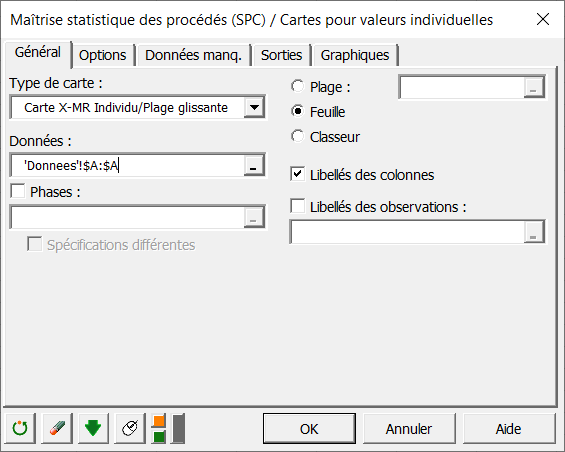The width and height of the screenshot is (565, 452).
Task: Click the Annuler button
Action: pyautogui.click(x=409, y=429)
